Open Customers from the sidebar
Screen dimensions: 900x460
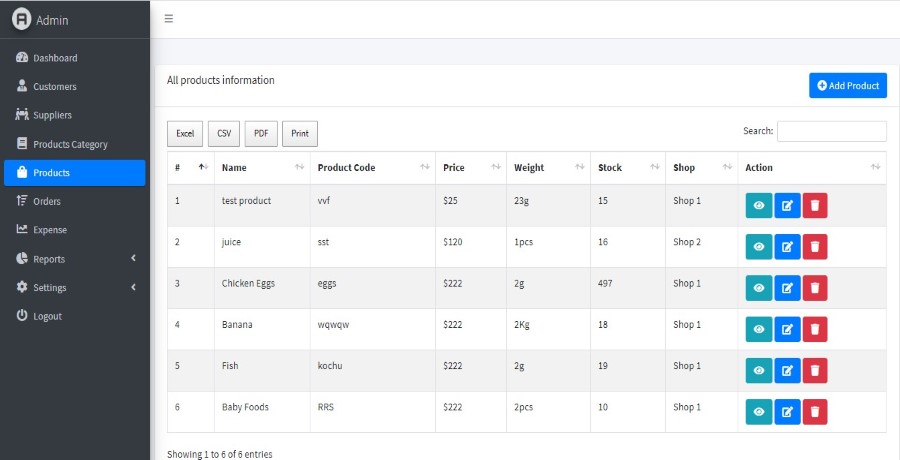tap(75, 87)
